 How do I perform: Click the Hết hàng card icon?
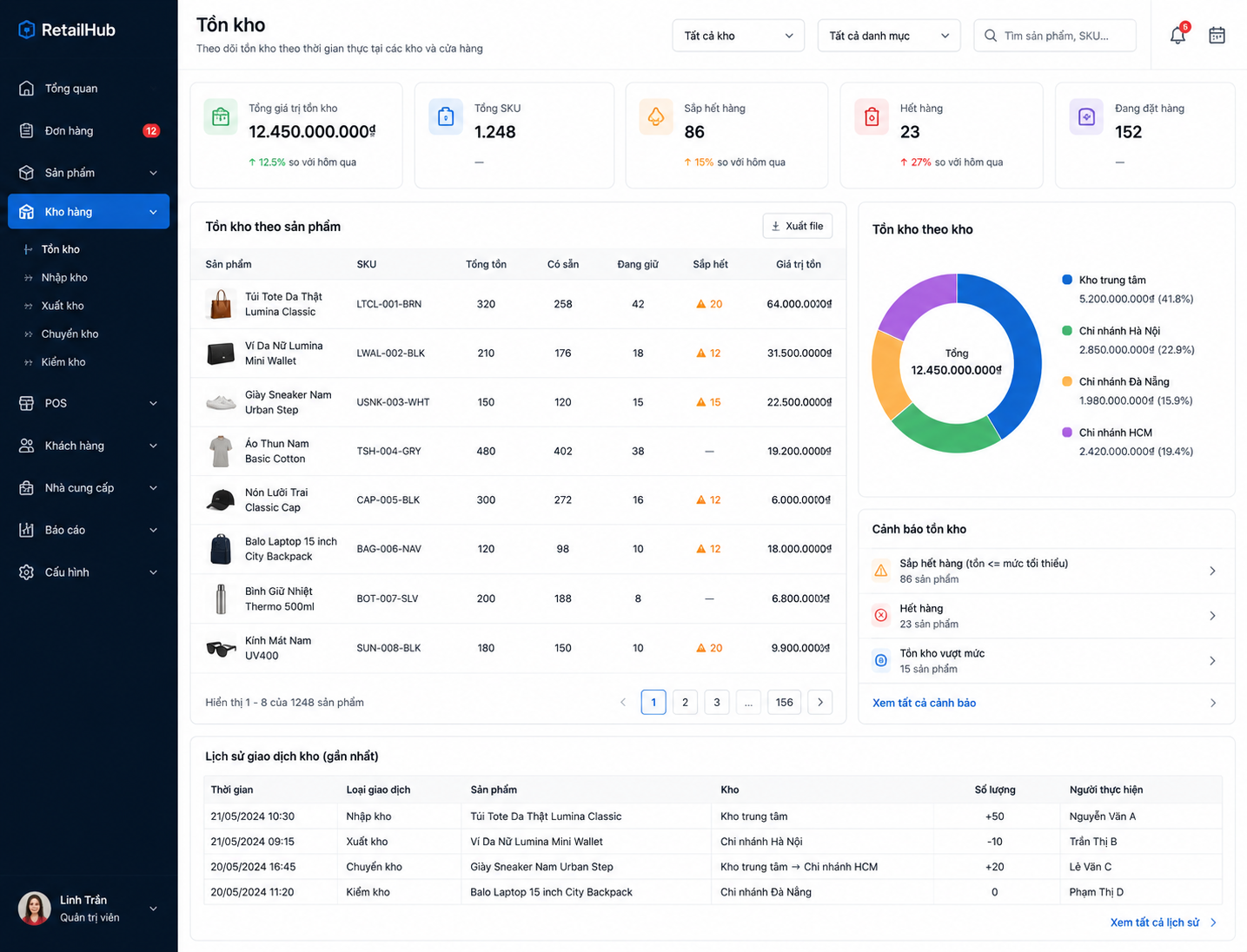coord(872,117)
